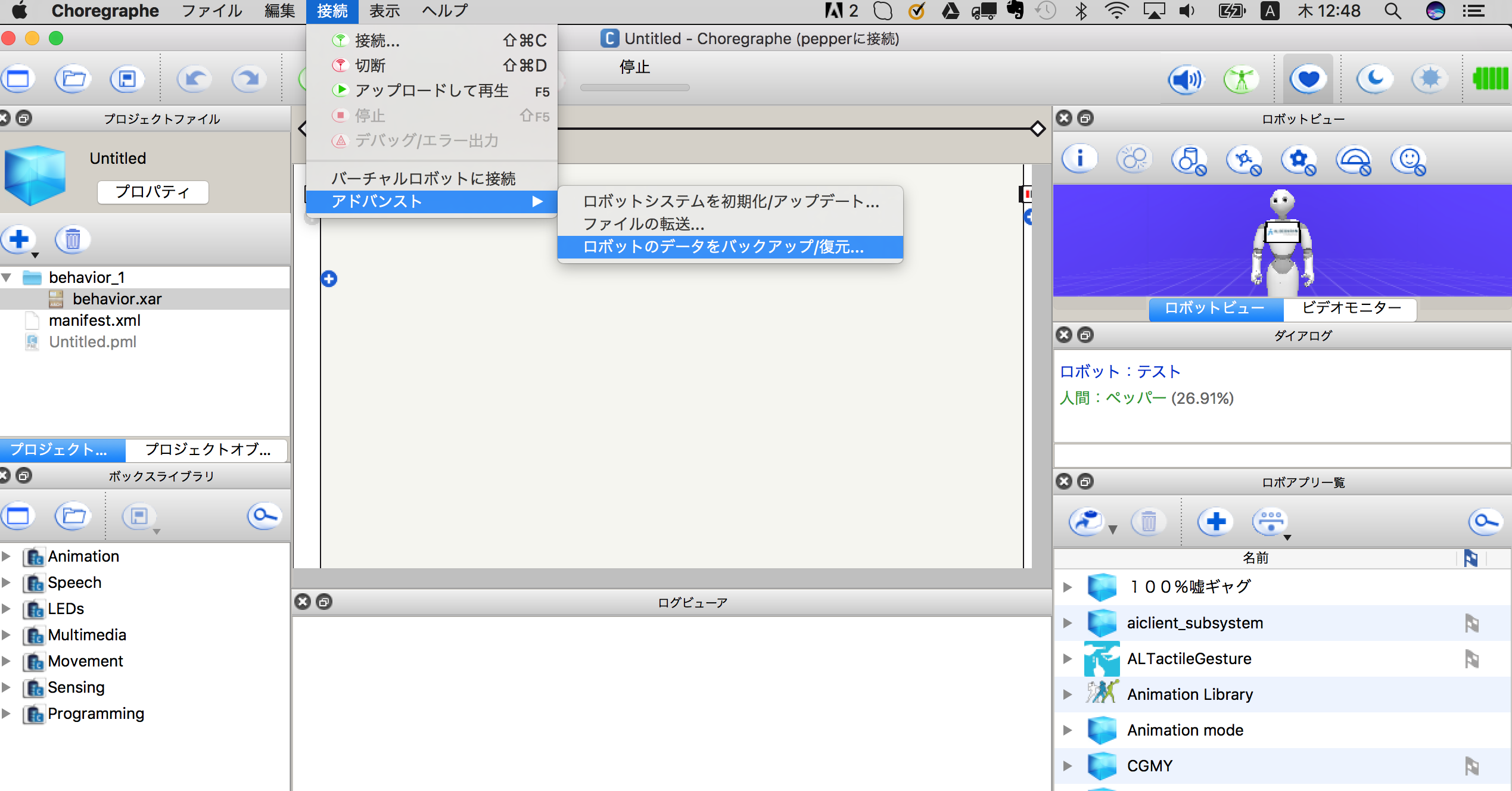This screenshot has width=1512, height=791.
Task: Expand the １００%嘘ギャグ app row
Action: 1068,587
